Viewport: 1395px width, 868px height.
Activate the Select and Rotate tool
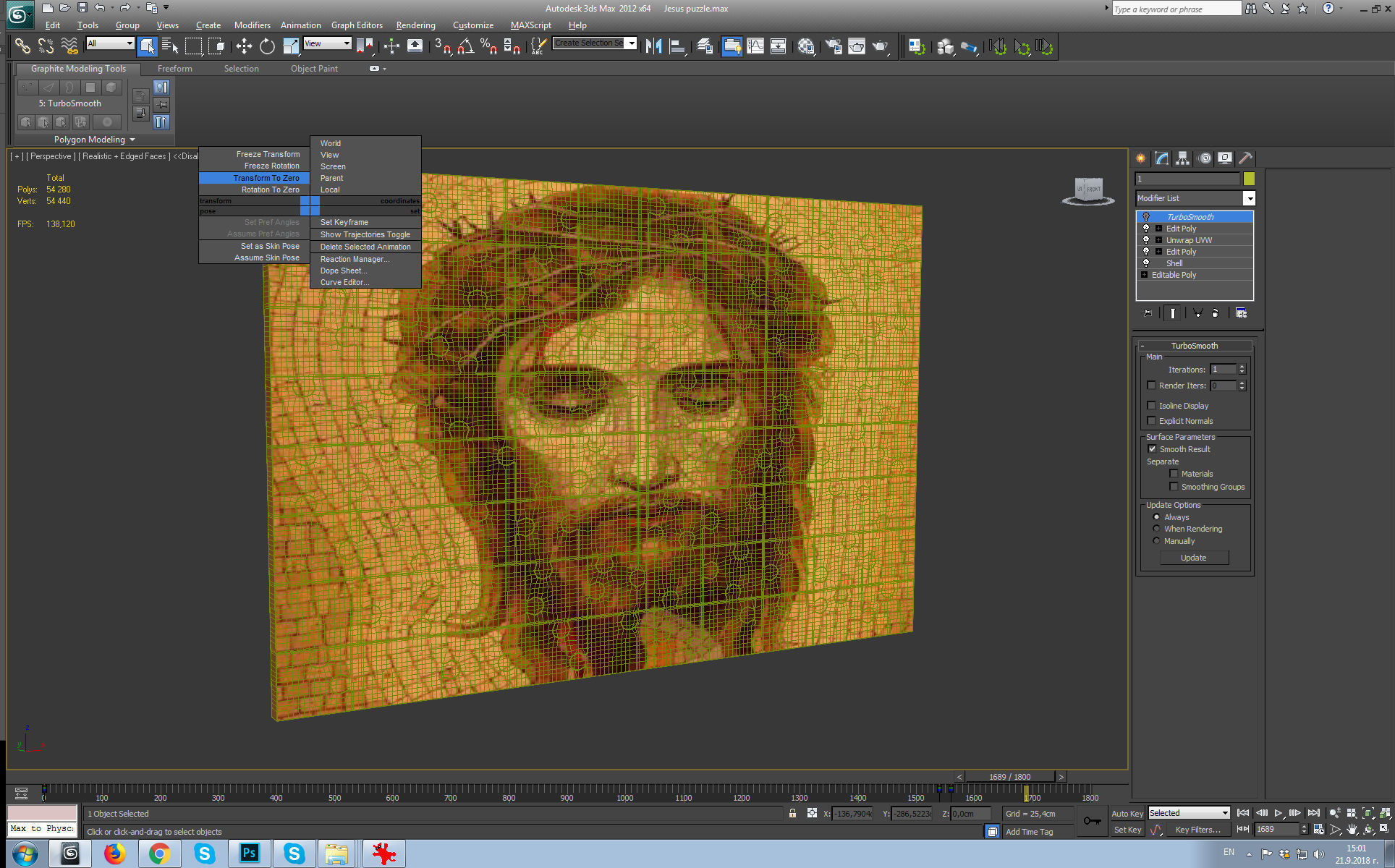[x=267, y=46]
